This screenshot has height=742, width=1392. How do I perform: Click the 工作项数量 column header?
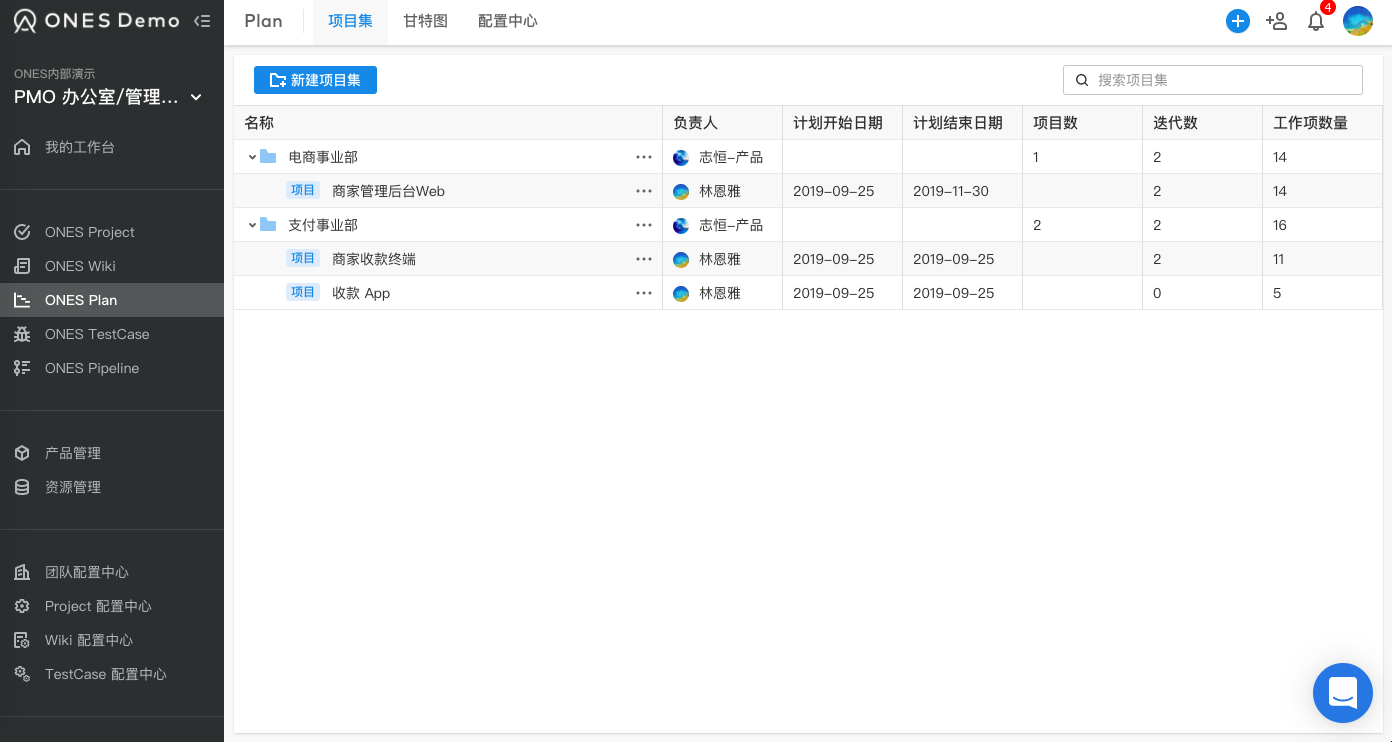point(1322,123)
